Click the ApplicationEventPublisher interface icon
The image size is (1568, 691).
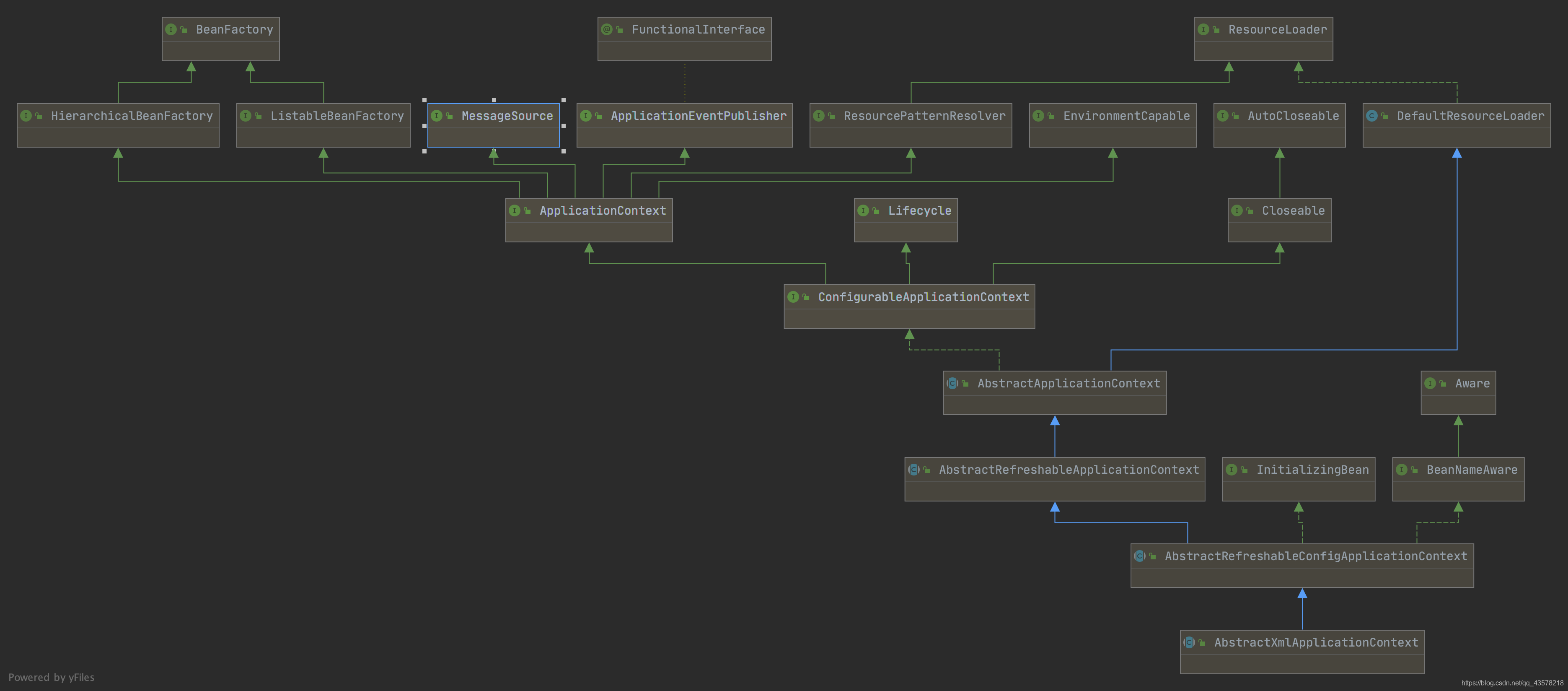pyautogui.click(x=586, y=116)
